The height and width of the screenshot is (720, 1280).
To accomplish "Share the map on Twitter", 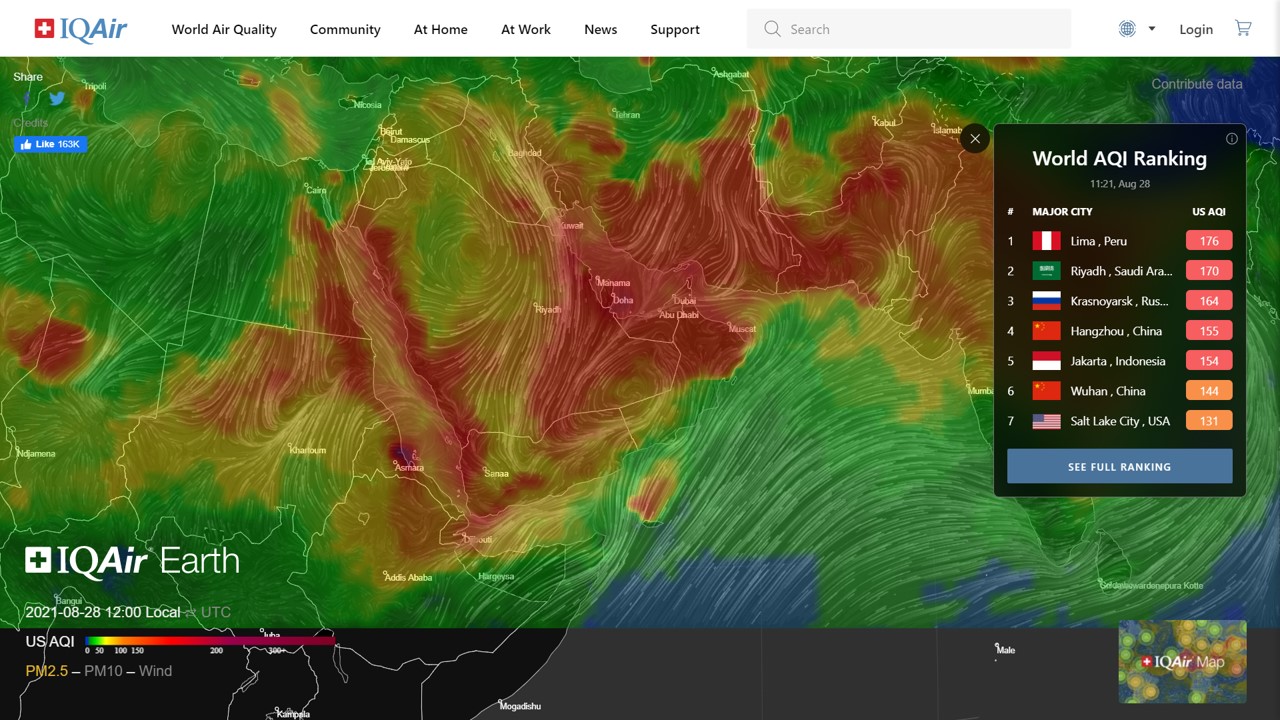I will click(57, 98).
